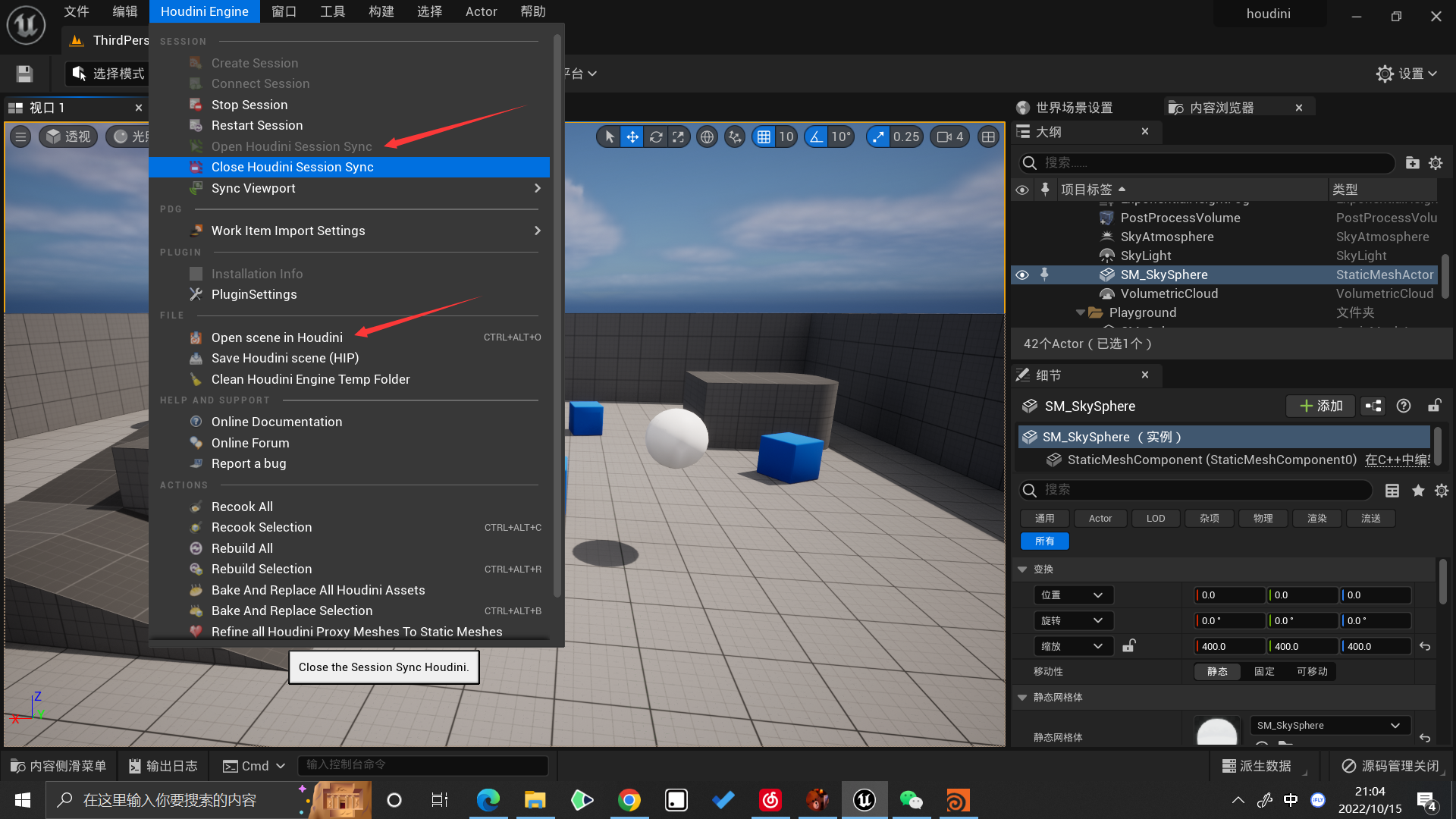The height and width of the screenshot is (819, 1456).
Task: Open Outliner settings gear
Action: tap(1436, 162)
